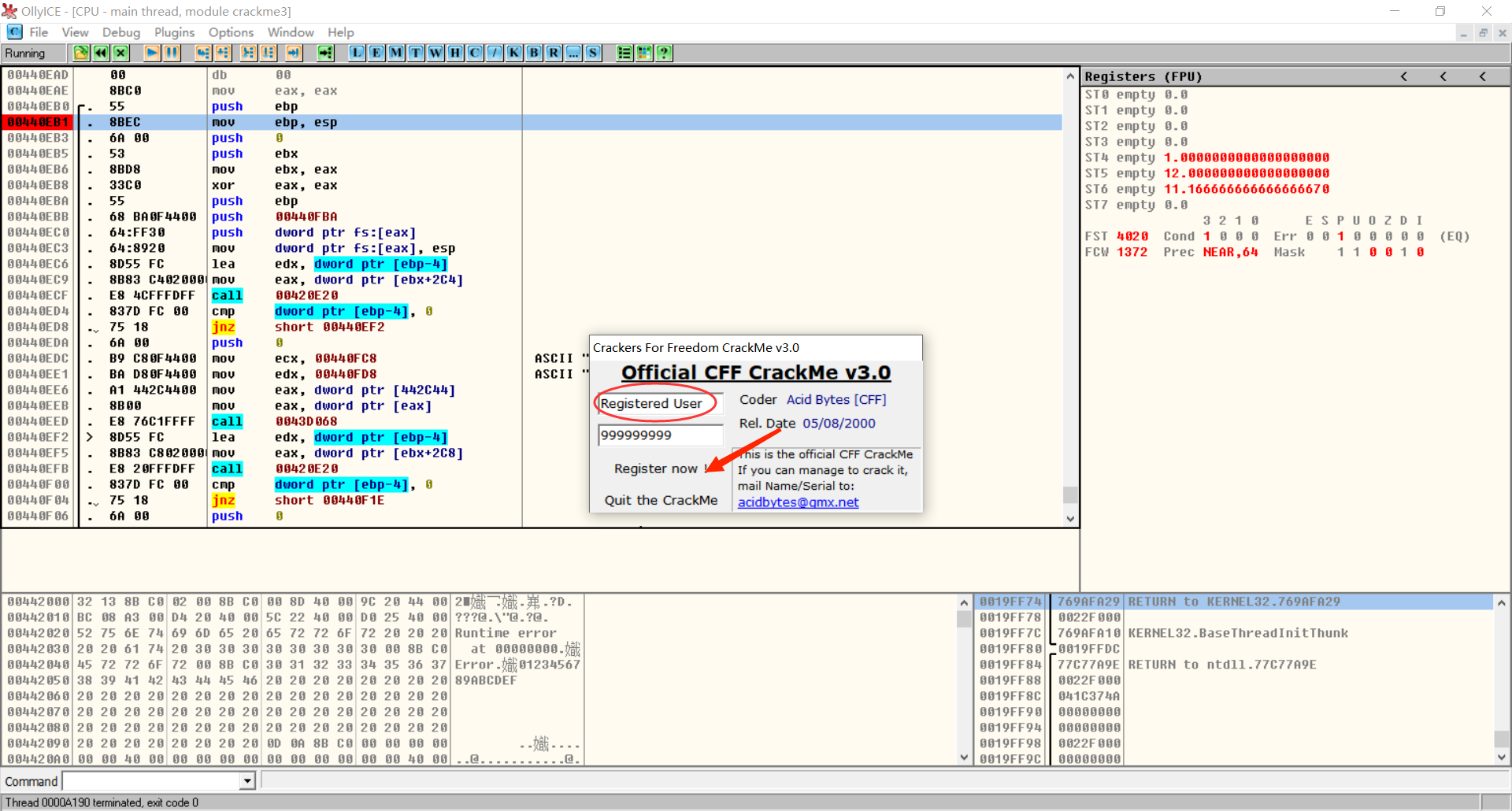
Task: Open the Plugins menu
Action: (x=174, y=32)
